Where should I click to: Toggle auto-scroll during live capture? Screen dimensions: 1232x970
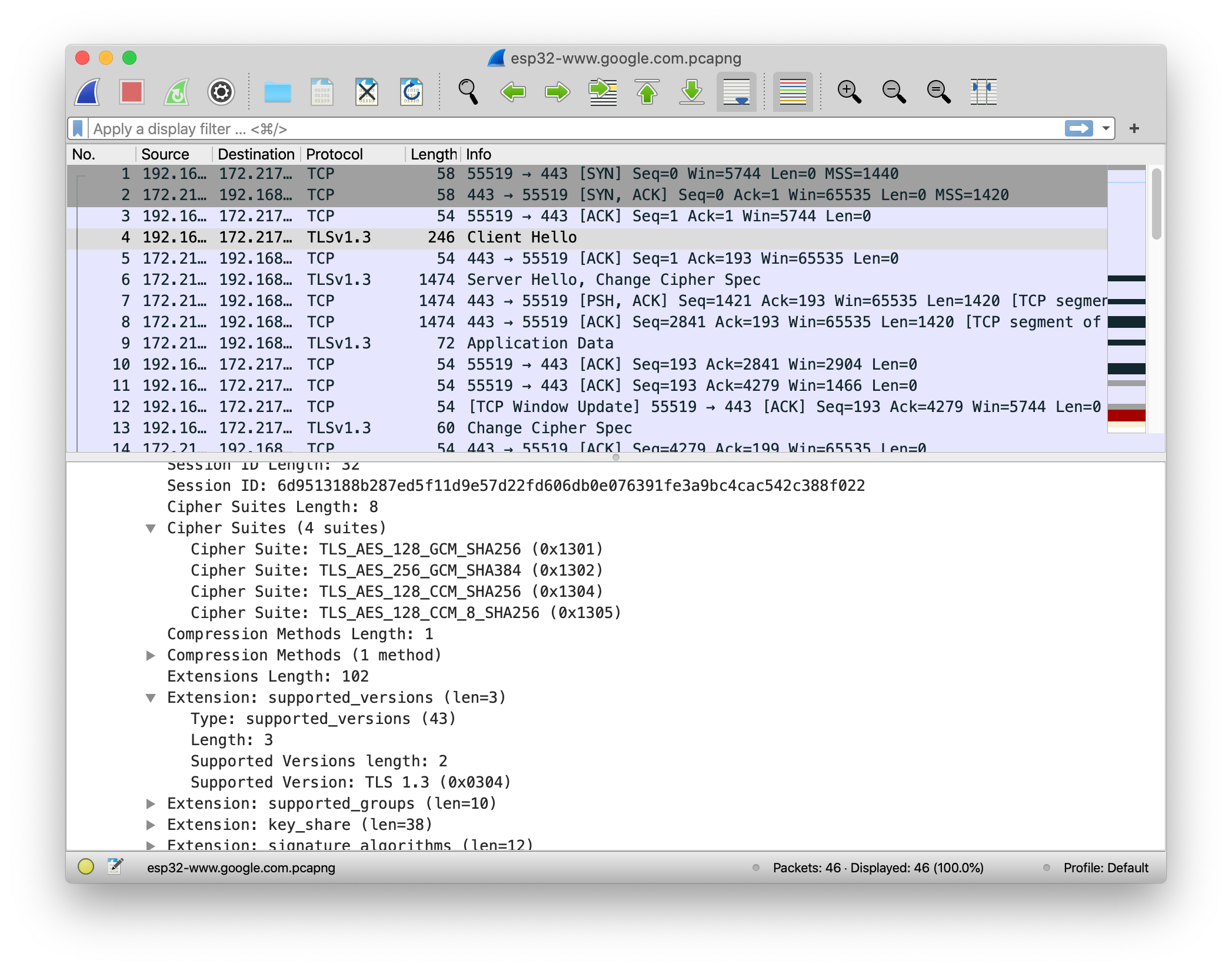(x=736, y=92)
